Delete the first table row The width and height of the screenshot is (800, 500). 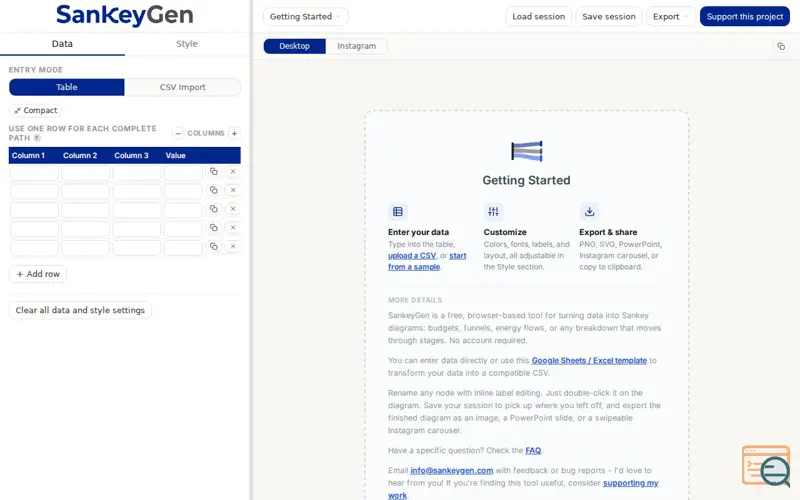point(233,171)
